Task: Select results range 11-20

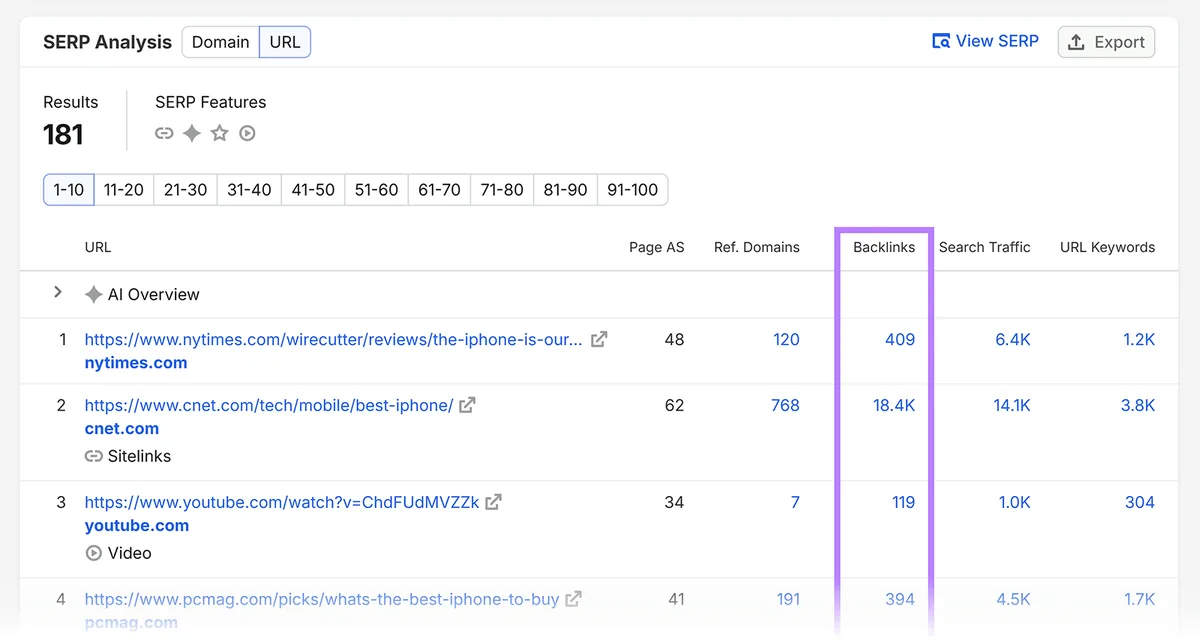Action: (124, 189)
